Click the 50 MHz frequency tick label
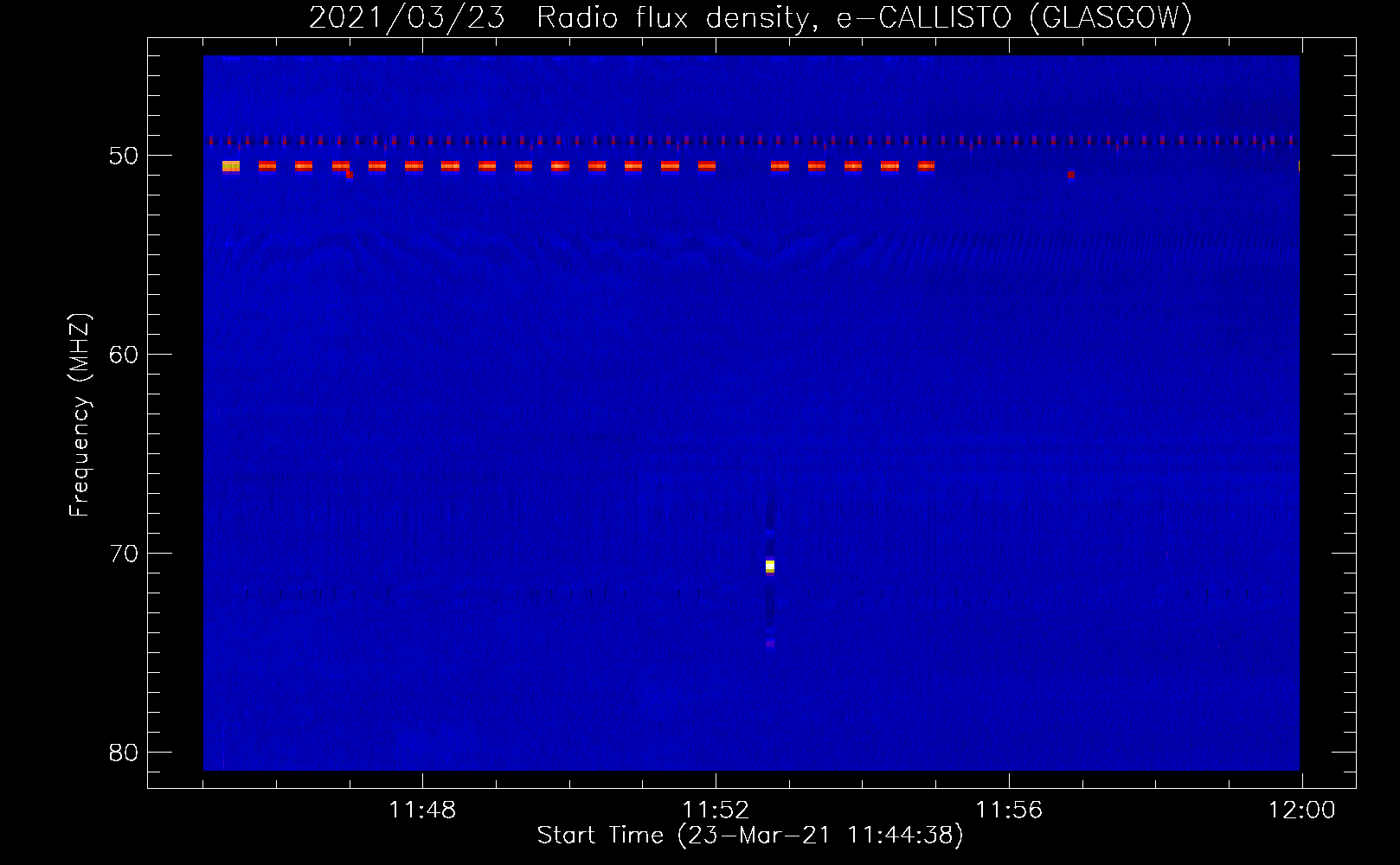 pyautogui.click(x=124, y=156)
